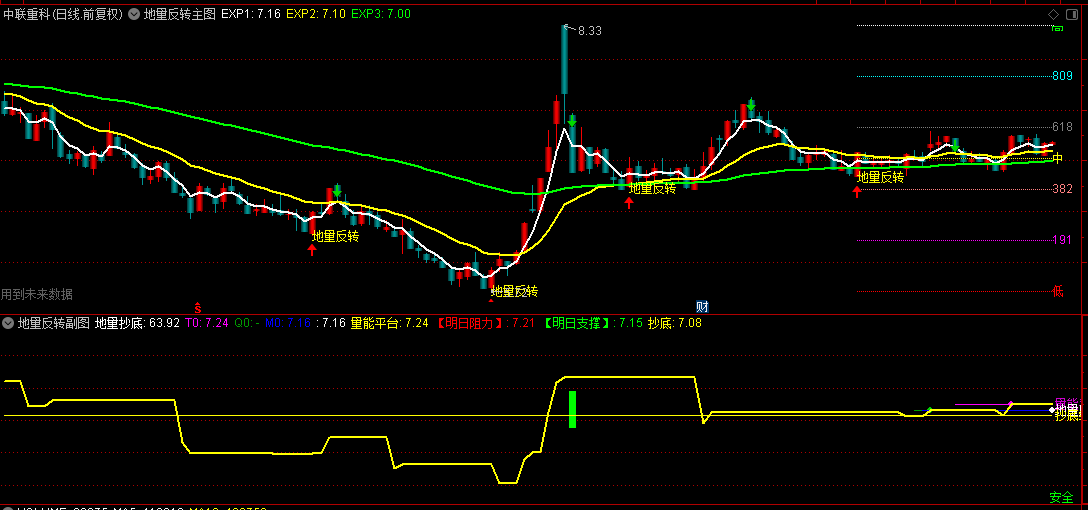Click the EXP2: 7.10 value
1088x510 pixels.
click(316, 14)
